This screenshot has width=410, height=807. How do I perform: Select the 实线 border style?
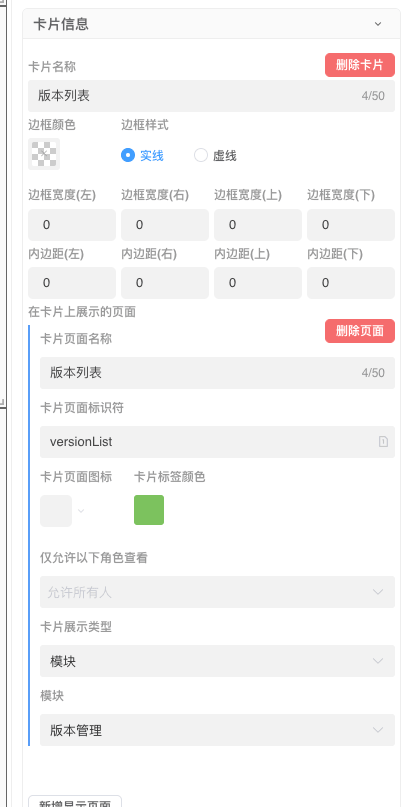[142, 155]
